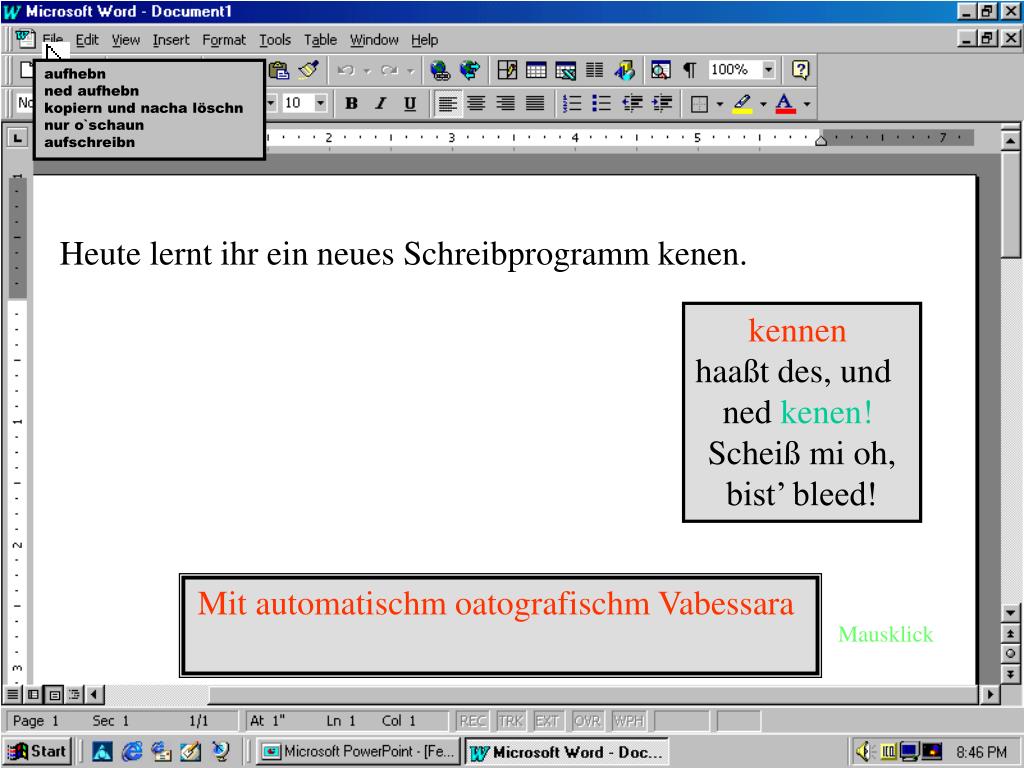Switch to Microsoft PowerPoint taskbar button
Screen dimensions: 1024x768
(x=358, y=752)
